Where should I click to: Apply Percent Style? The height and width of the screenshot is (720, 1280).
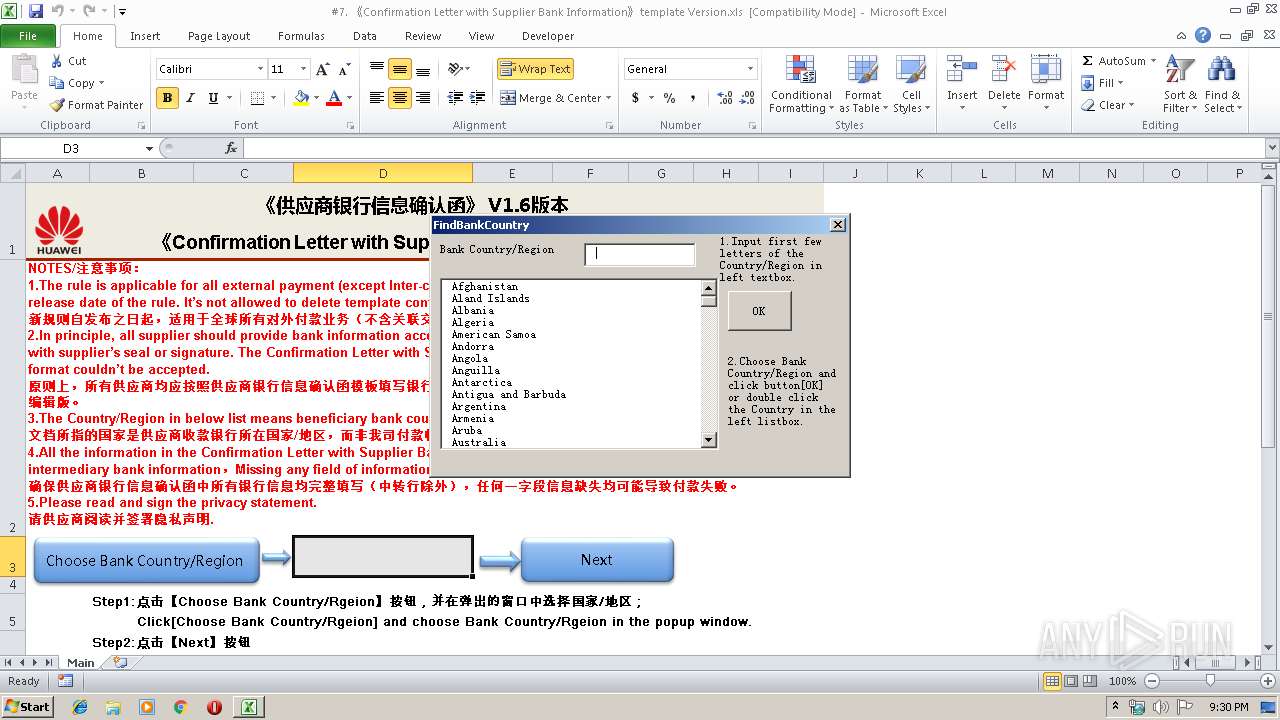(669, 98)
